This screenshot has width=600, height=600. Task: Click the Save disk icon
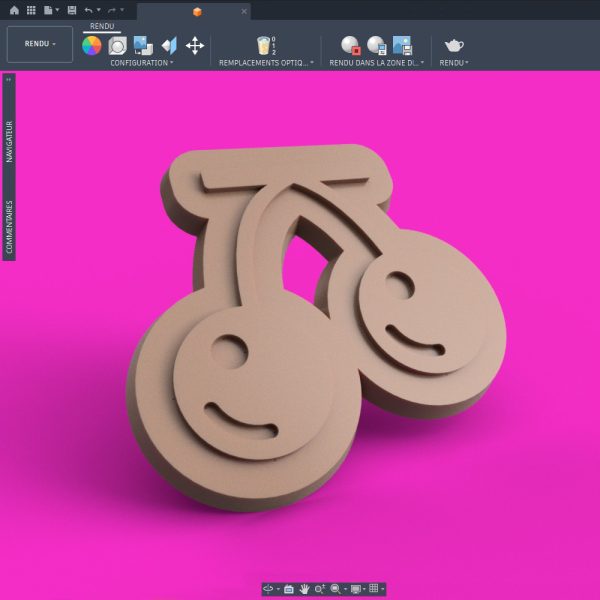pyautogui.click(x=72, y=10)
